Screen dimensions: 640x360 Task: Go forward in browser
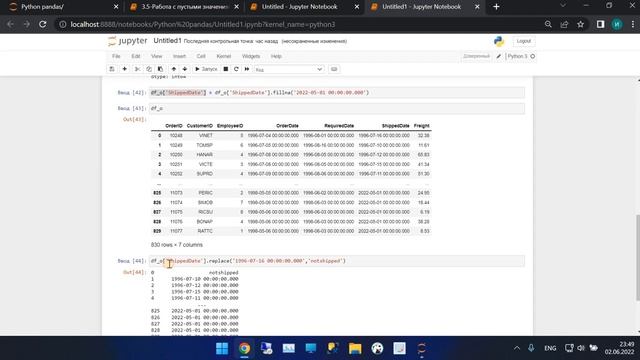pyautogui.click(x=27, y=24)
